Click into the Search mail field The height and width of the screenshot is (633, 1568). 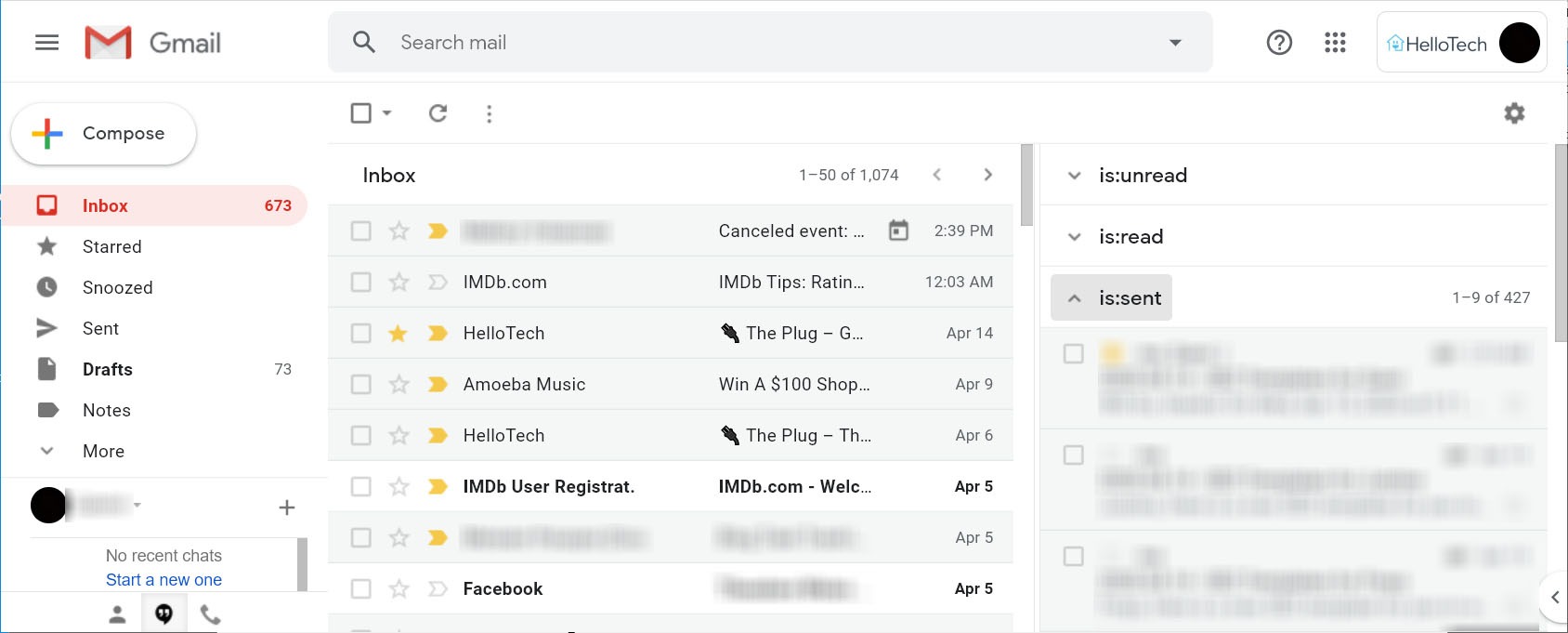(743, 43)
